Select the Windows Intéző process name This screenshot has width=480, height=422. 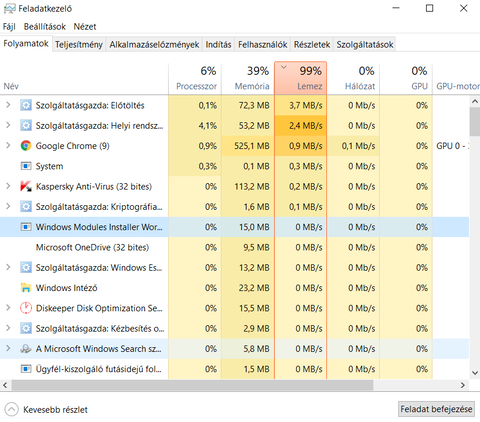coord(66,288)
